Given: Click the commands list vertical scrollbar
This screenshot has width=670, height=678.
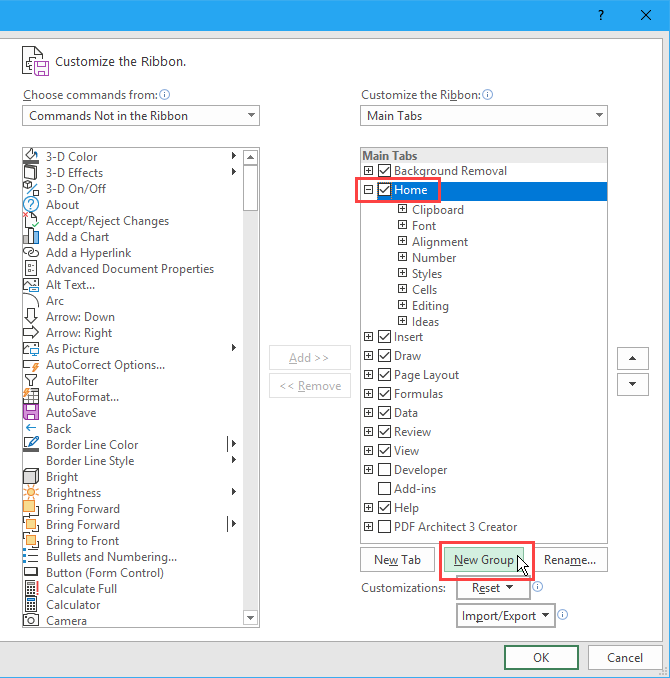Looking at the screenshot, I should 251,400.
